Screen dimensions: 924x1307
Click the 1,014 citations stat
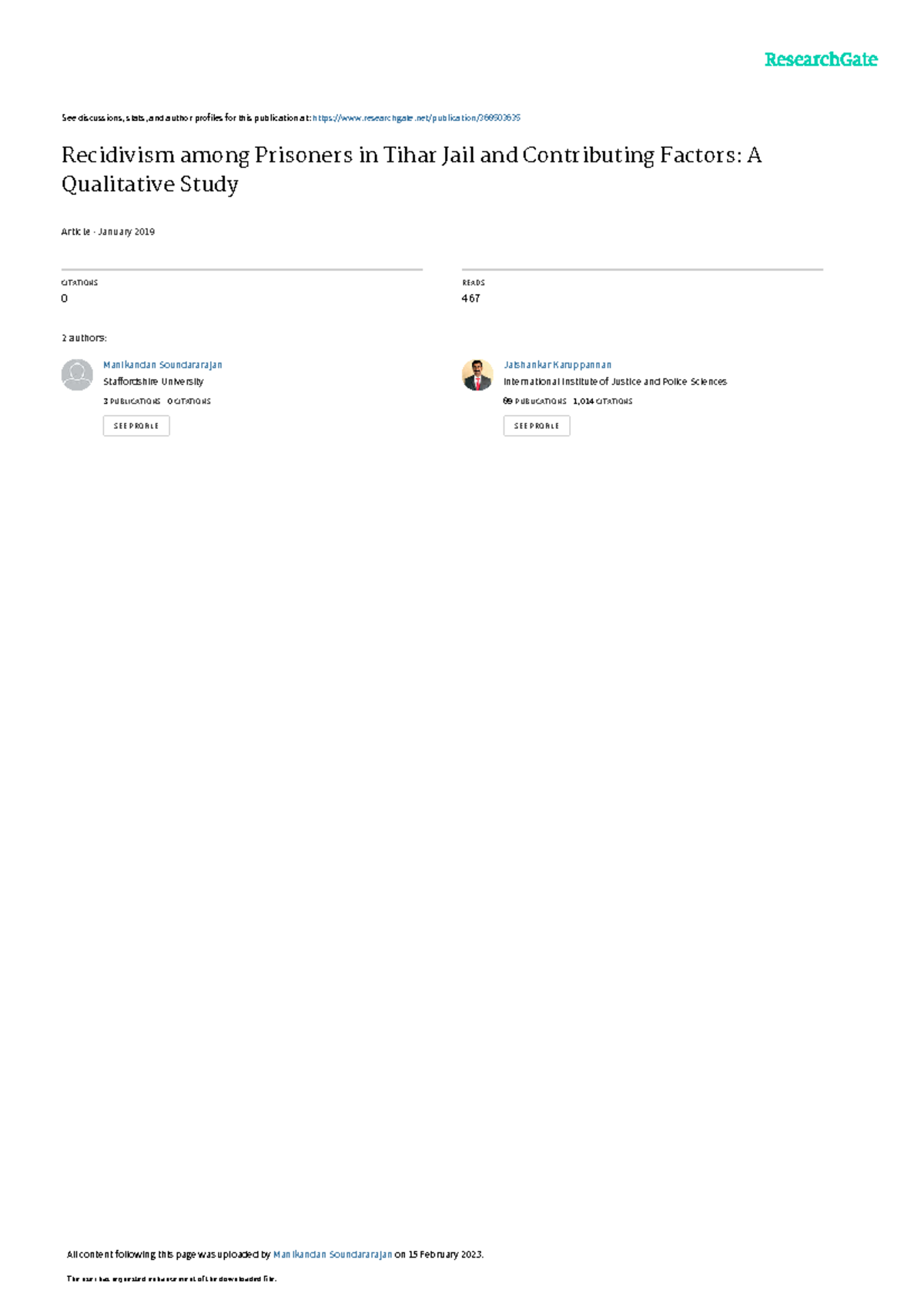(x=603, y=401)
